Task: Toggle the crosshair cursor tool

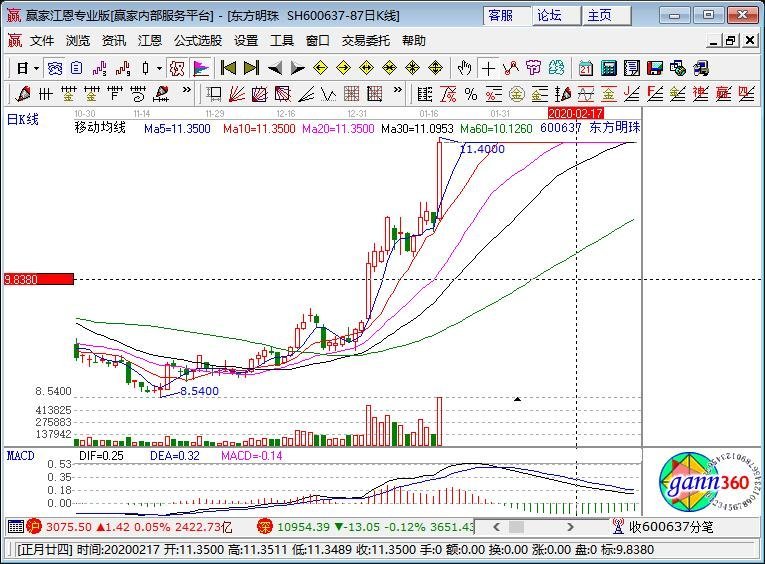Action: click(488, 68)
